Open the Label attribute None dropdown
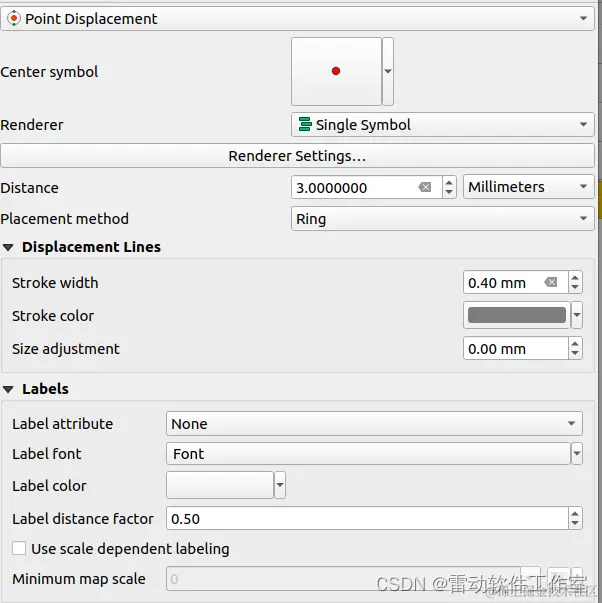602x603 pixels. tap(374, 423)
